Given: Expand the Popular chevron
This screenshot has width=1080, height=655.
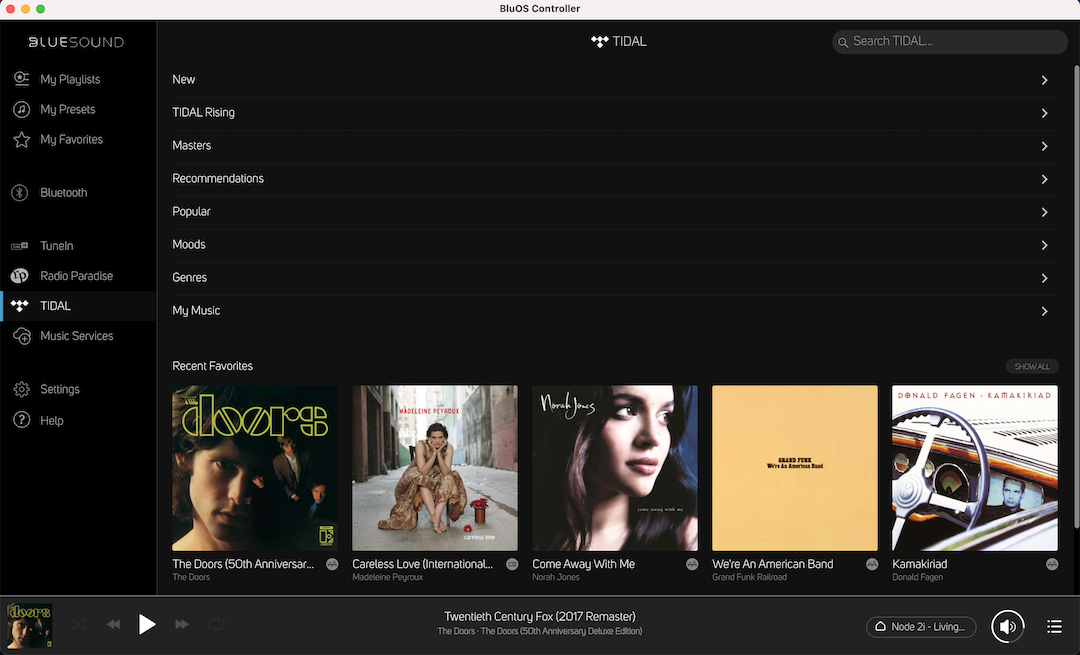Looking at the screenshot, I should (1044, 212).
